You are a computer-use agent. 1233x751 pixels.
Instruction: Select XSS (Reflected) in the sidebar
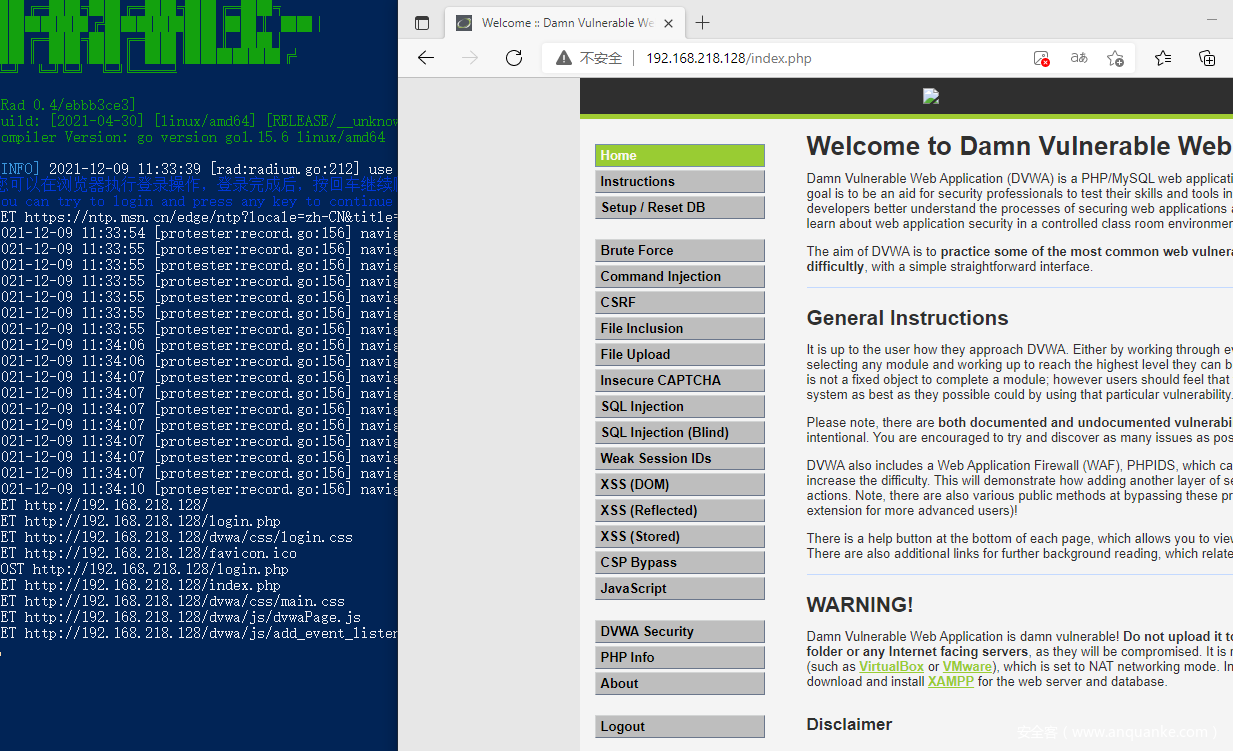click(x=679, y=511)
